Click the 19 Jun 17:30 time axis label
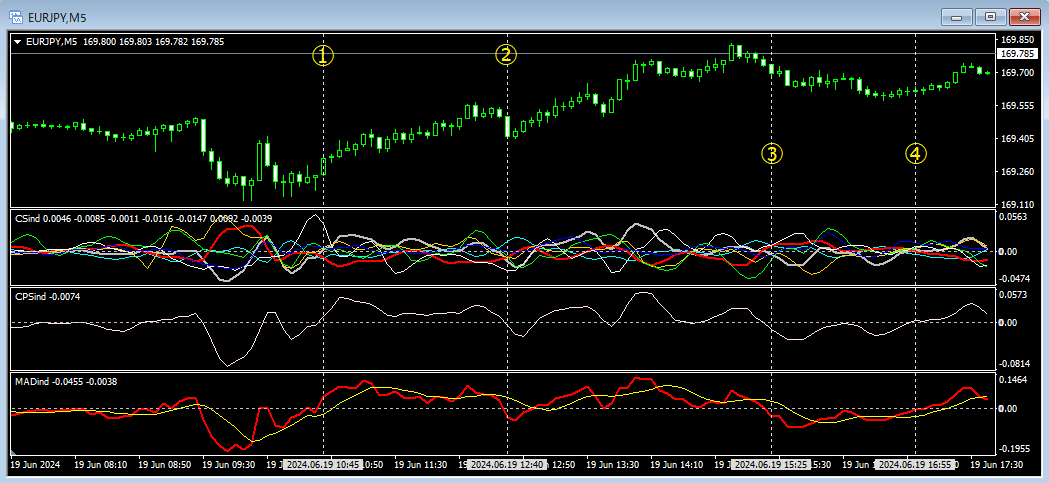 (x=997, y=464)
